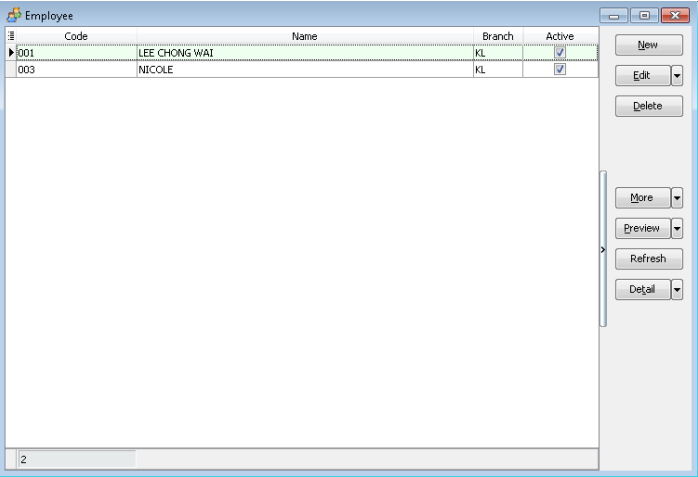Click the Detail button
The image size is (698, 477).
[642, 290]
